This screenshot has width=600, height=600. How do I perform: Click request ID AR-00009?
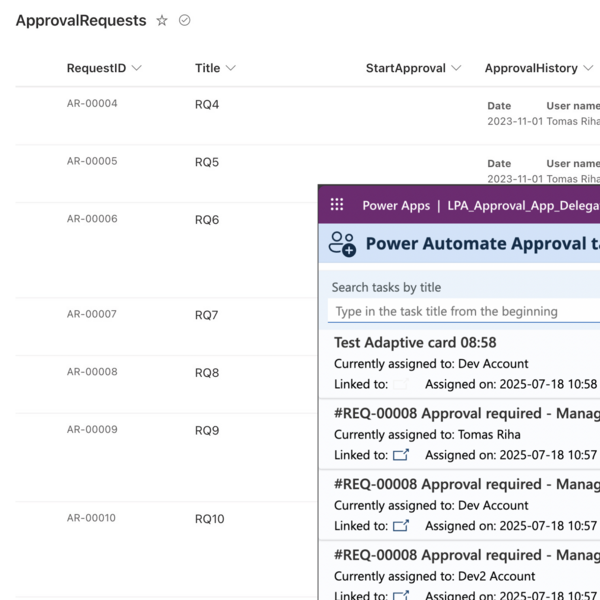(92, 430)
